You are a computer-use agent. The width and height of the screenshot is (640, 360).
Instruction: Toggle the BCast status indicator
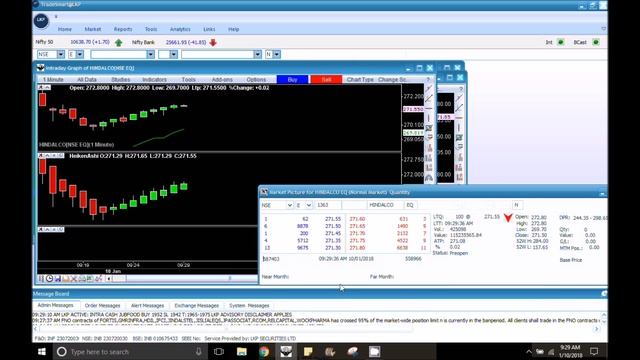pos(596,42)
